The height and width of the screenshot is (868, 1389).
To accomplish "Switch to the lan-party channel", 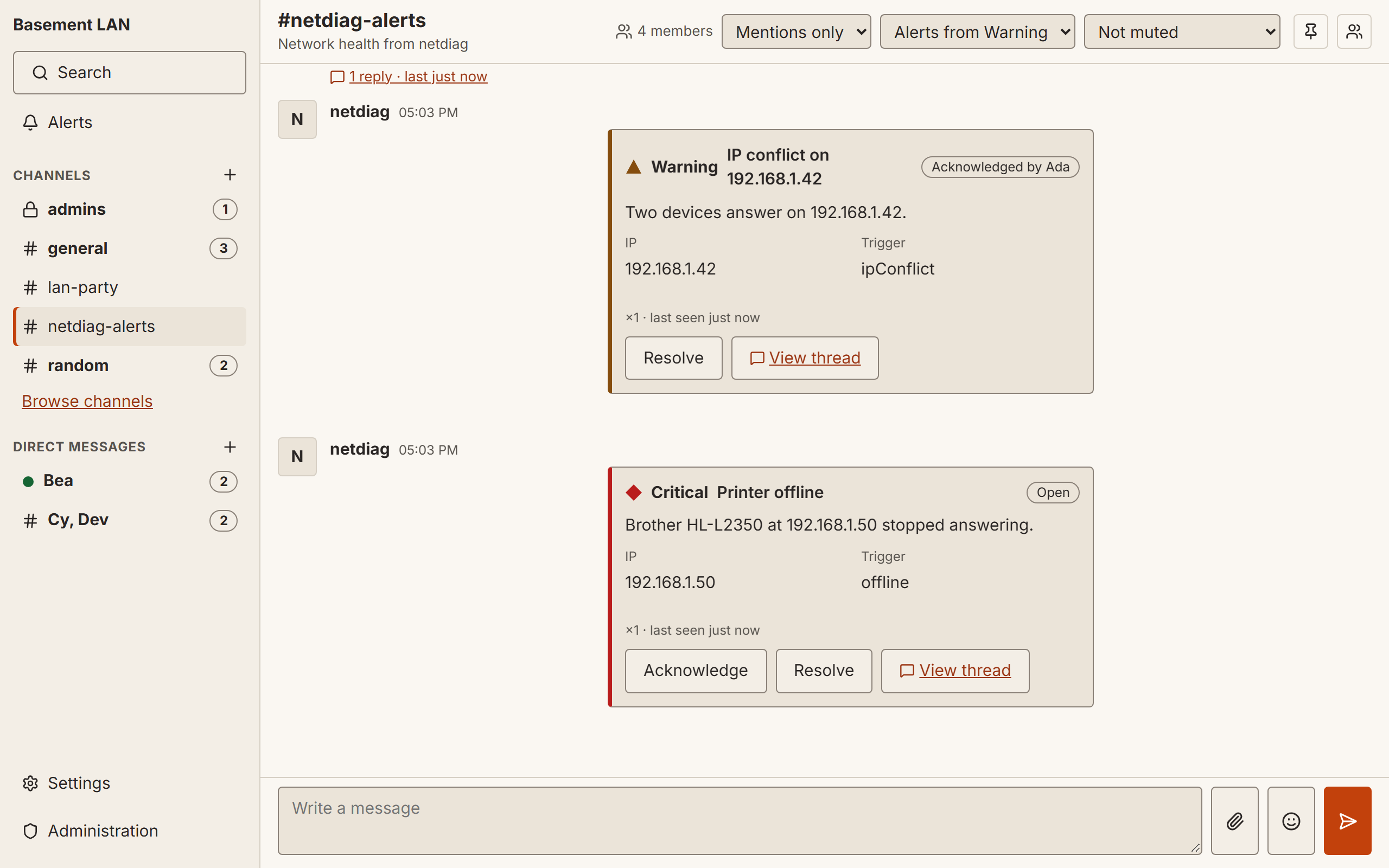I will 129,288.
